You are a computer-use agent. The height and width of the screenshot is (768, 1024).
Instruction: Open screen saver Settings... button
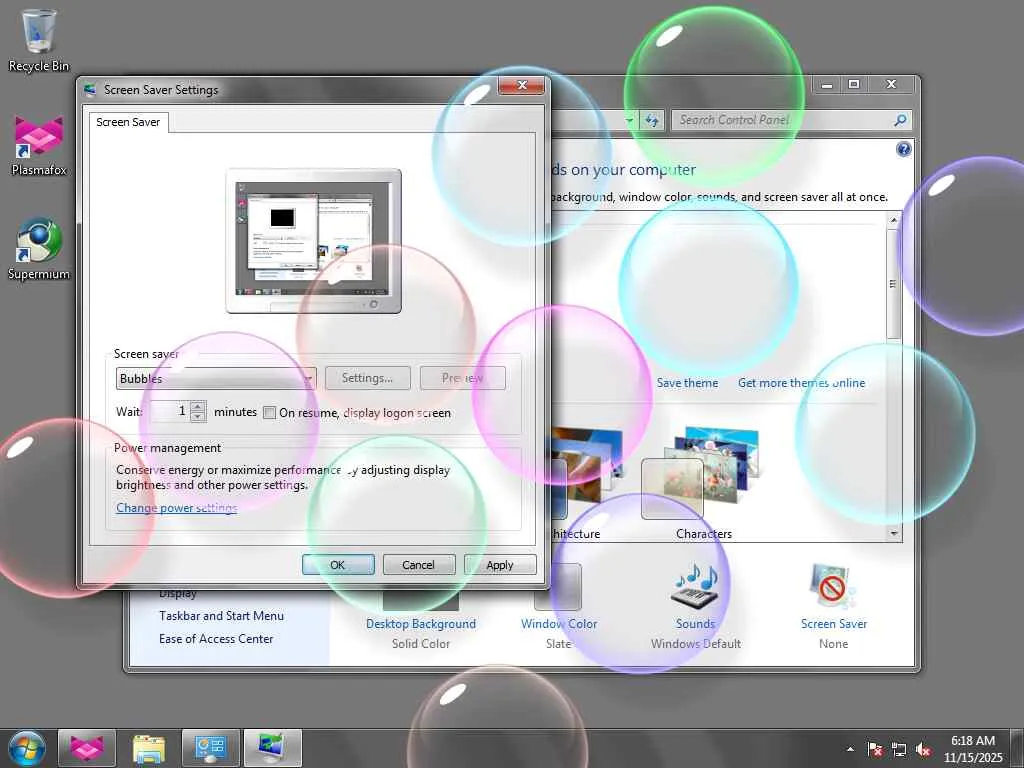pos(367,378)
